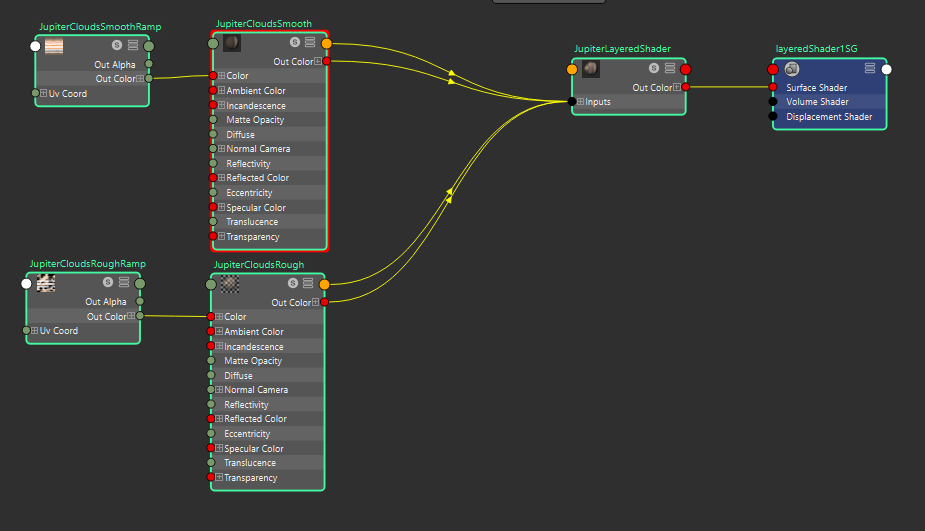
Task: Click the layeredShader1SG shading group icon
Action: (x=791, y=69)
